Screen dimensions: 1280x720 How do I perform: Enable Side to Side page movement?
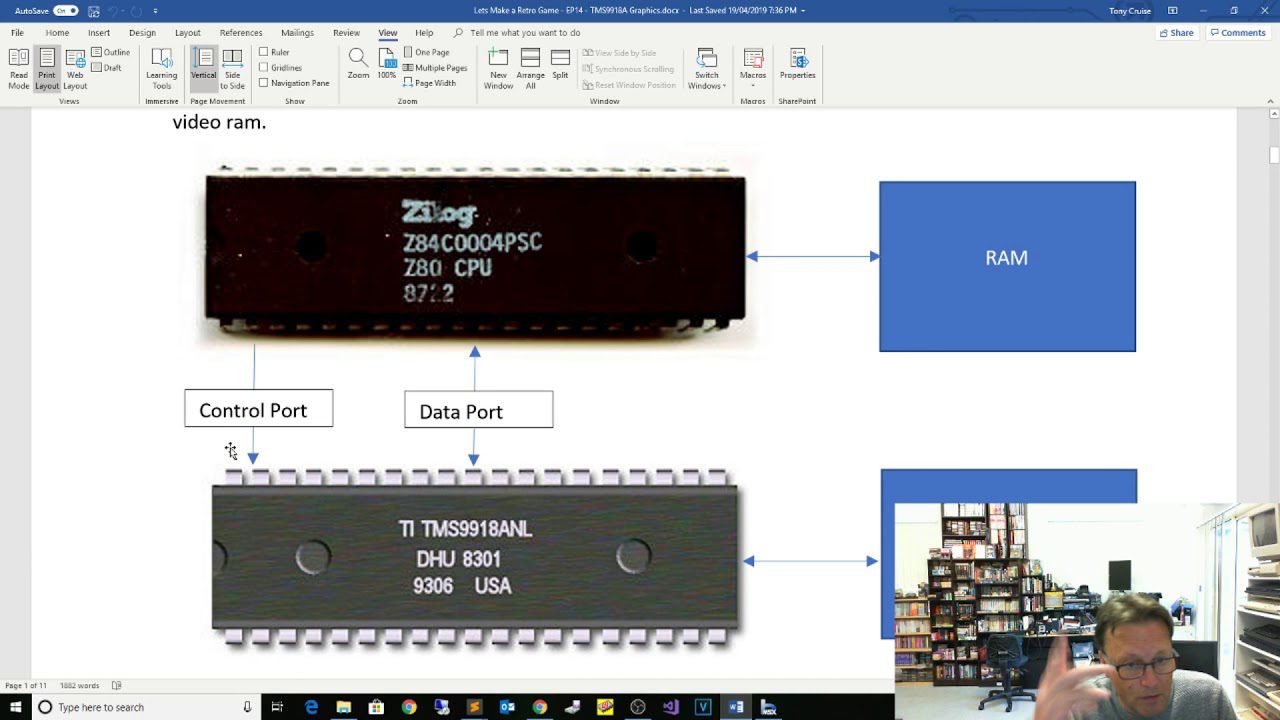[232, 67]
